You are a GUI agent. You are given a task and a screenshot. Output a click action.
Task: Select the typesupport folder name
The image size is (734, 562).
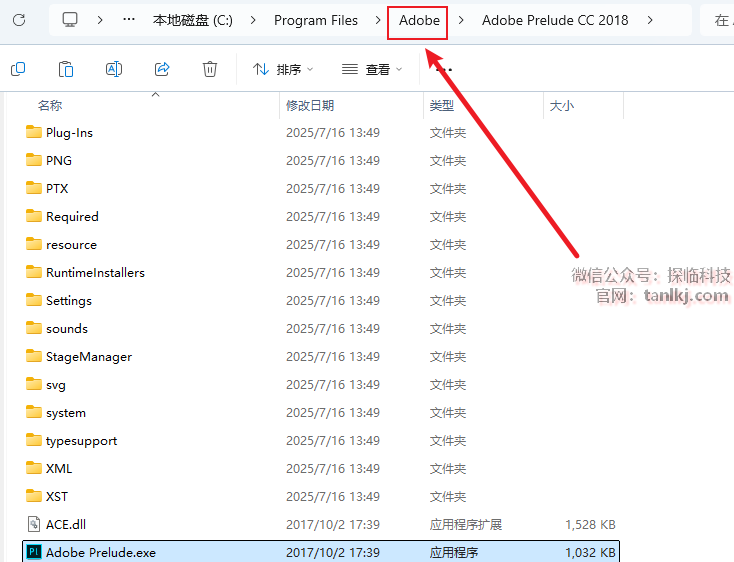(81, 441)
